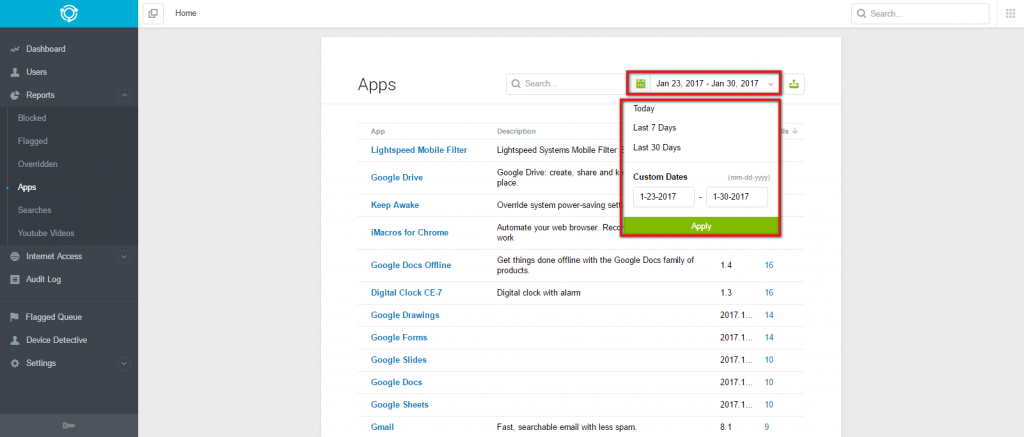Click the Lightspeed logo icon
The width and height of the screenshot is (1024, 437).
pos(69,13)
